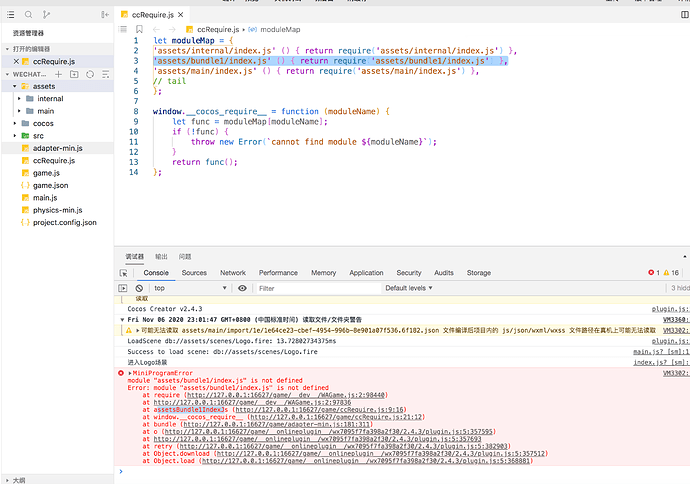Expand the 大纲 outline section
This screenshot has width=690, height=484.
click(7, 480)
